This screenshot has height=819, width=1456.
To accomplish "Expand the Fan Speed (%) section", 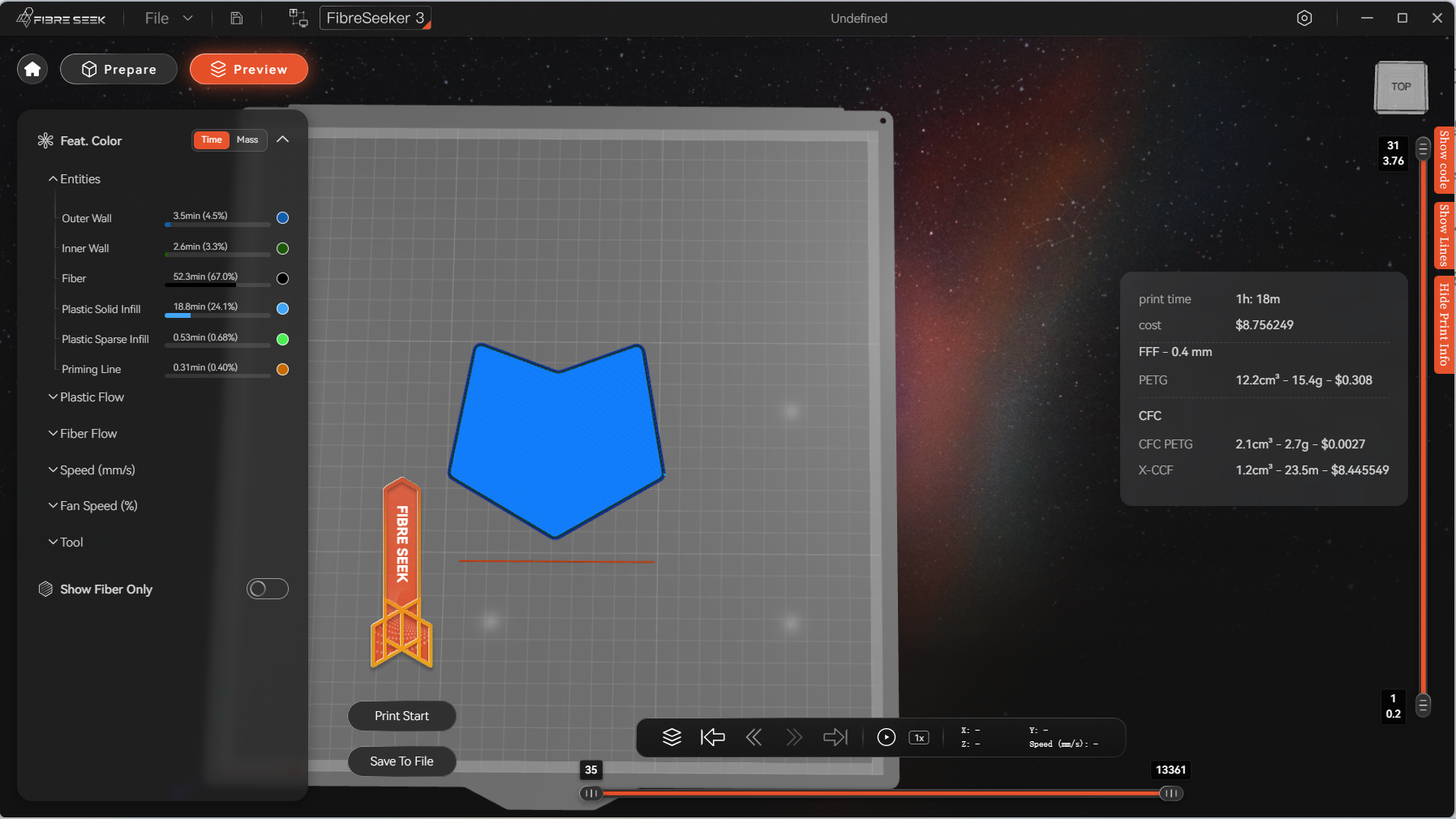I will point(93,506).
